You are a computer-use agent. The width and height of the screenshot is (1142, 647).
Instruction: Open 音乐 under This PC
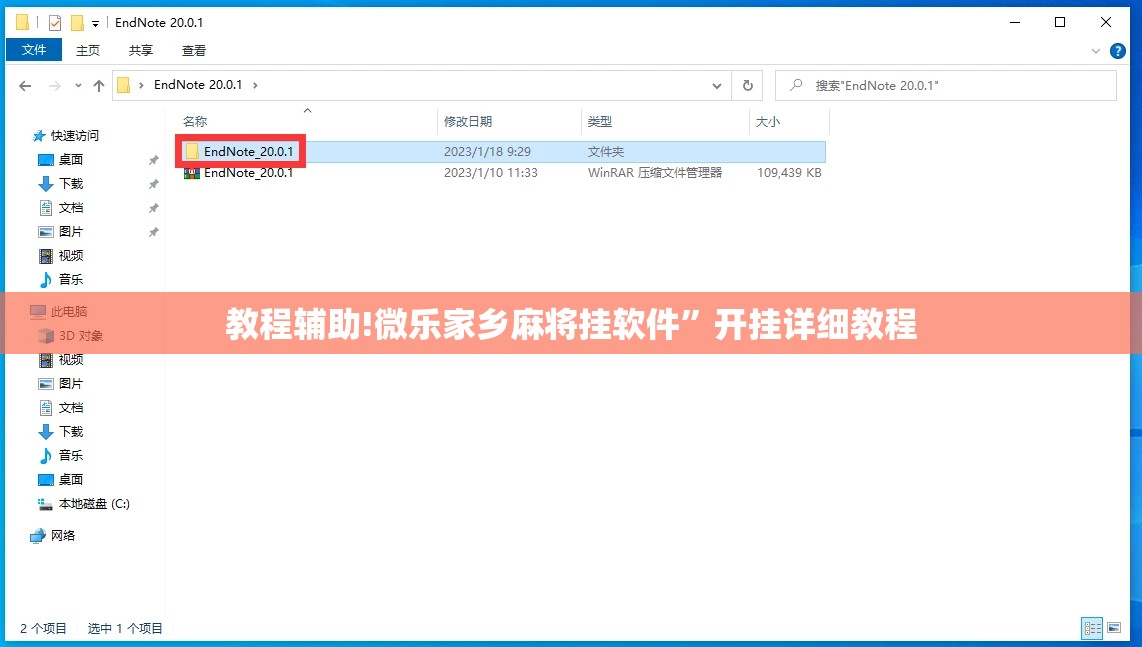coord(71,455)
